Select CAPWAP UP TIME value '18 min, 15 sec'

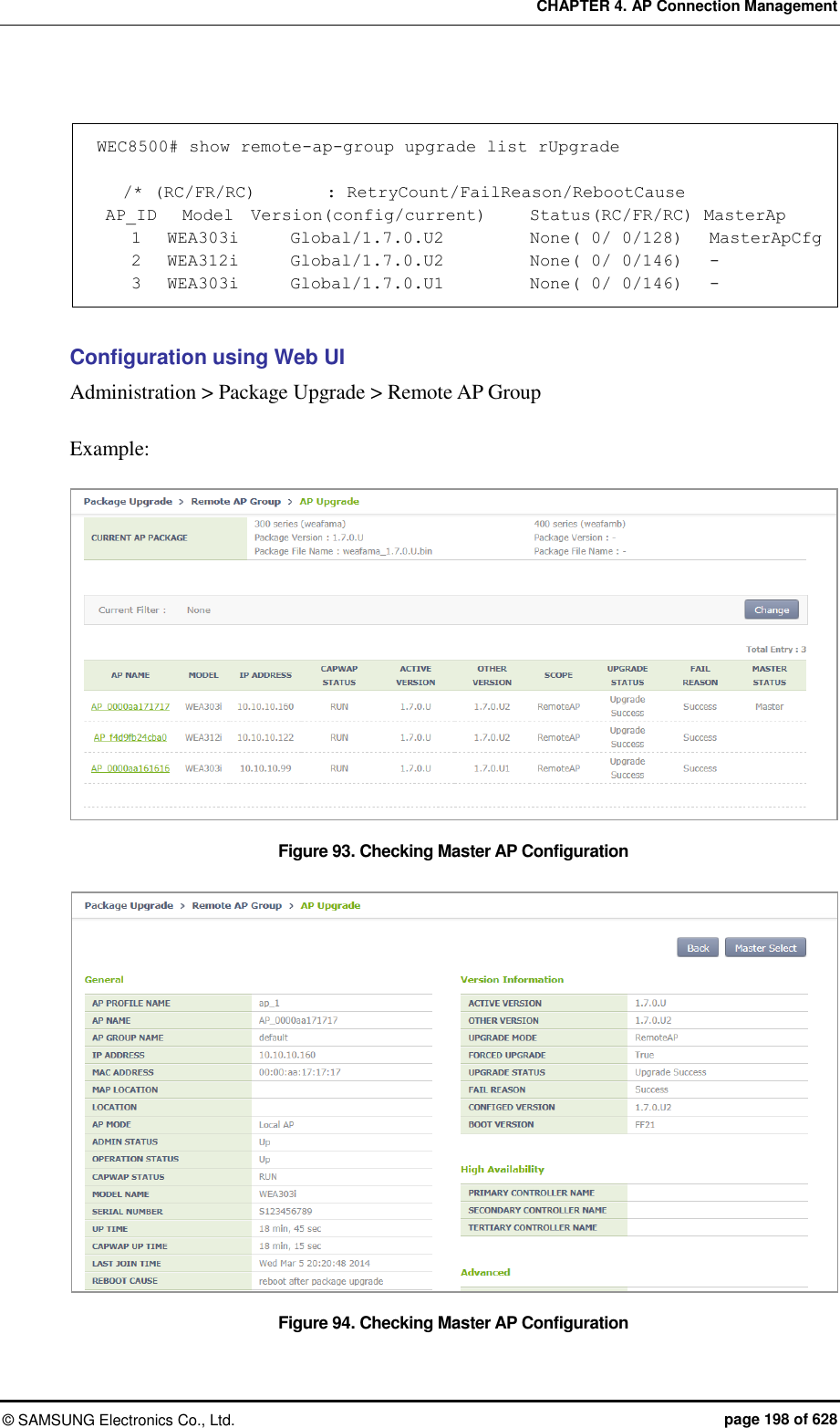point(290,1246)
